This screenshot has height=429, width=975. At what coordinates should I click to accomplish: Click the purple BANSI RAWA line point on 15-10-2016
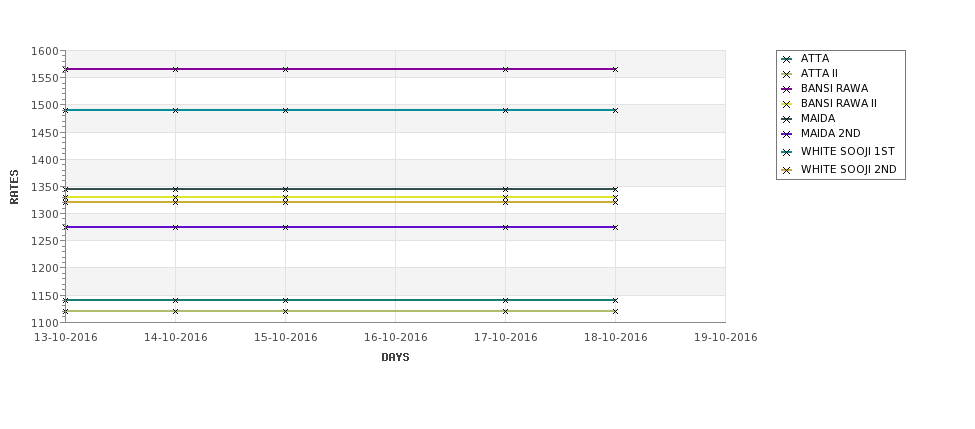click(x=285, y=69)
